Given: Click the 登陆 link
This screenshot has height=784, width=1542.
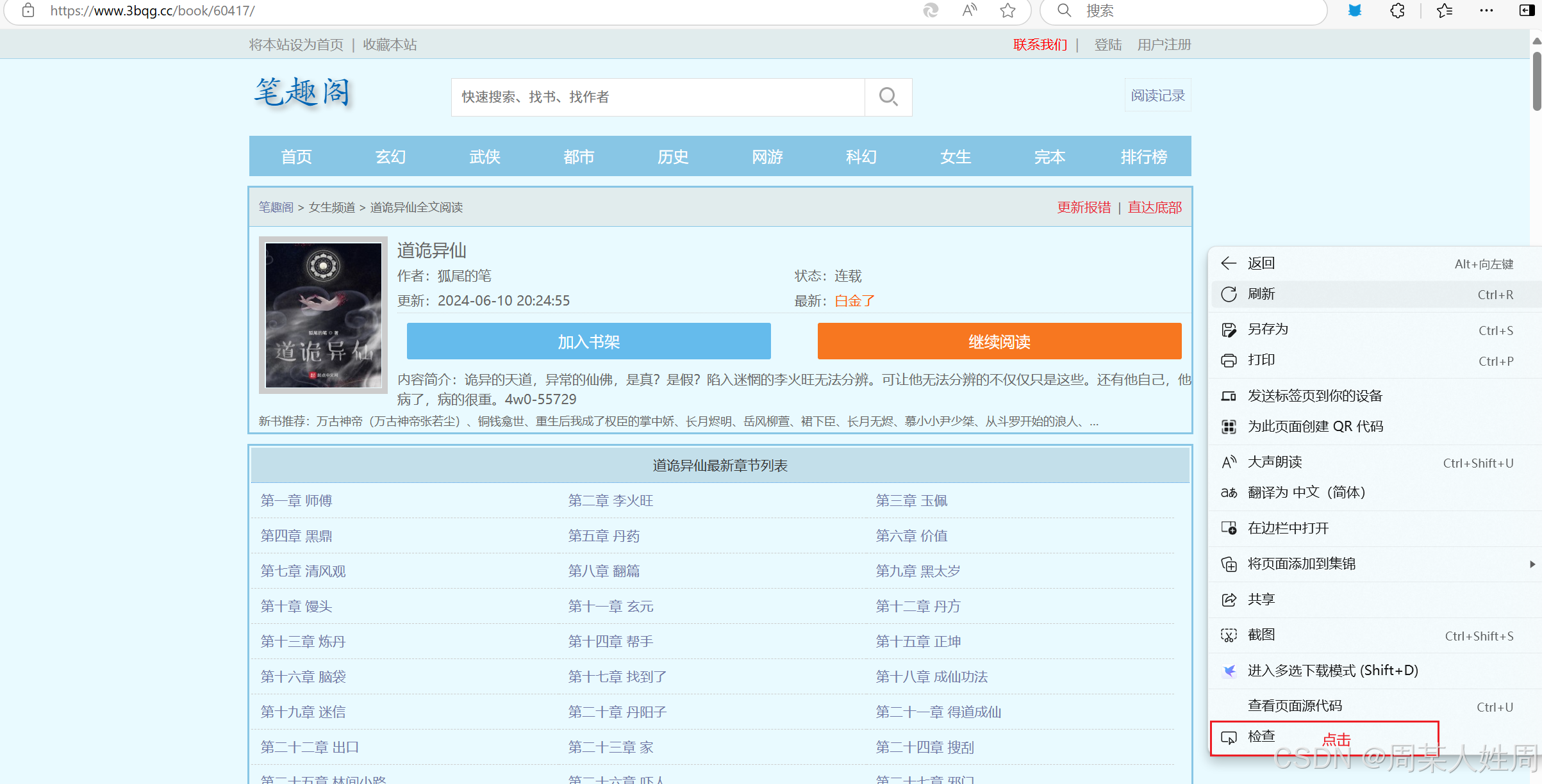Looking at the screenshot, I should (1107, 44).
